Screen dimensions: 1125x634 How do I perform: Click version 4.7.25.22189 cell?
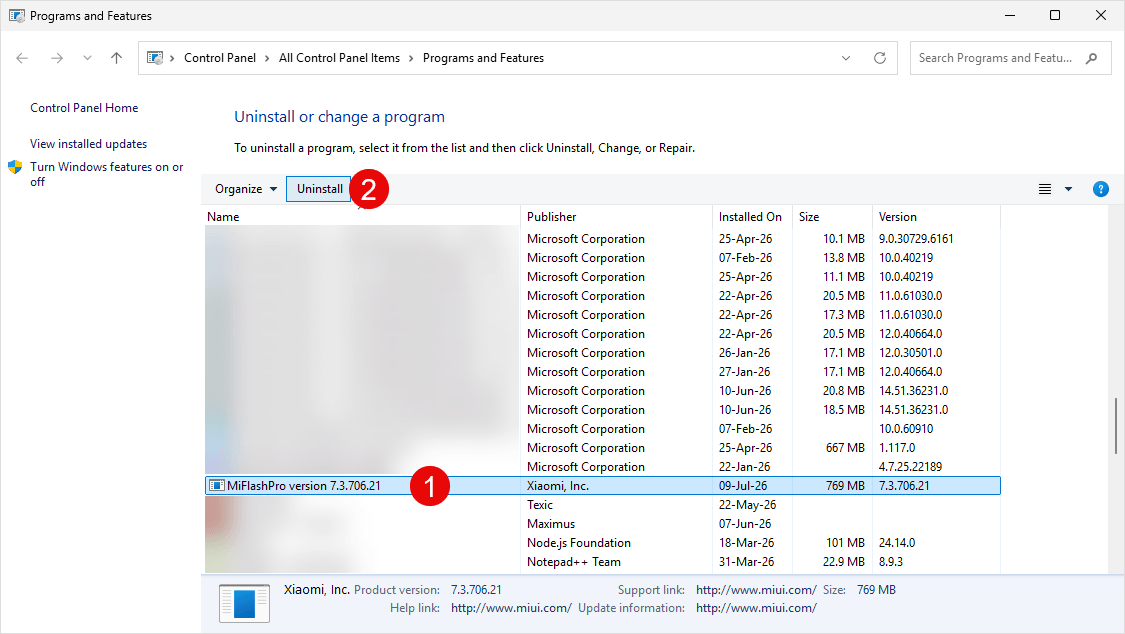coord(910,467)
